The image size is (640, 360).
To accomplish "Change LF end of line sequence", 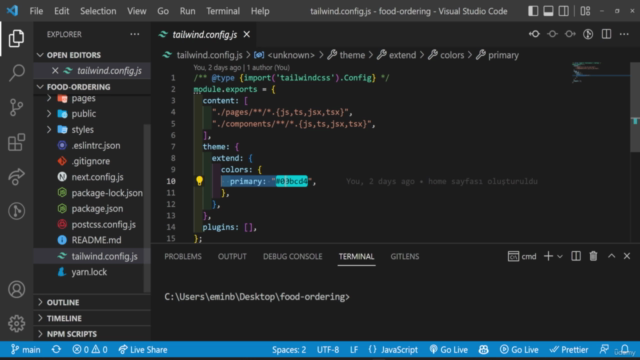I will click(354, 350).
